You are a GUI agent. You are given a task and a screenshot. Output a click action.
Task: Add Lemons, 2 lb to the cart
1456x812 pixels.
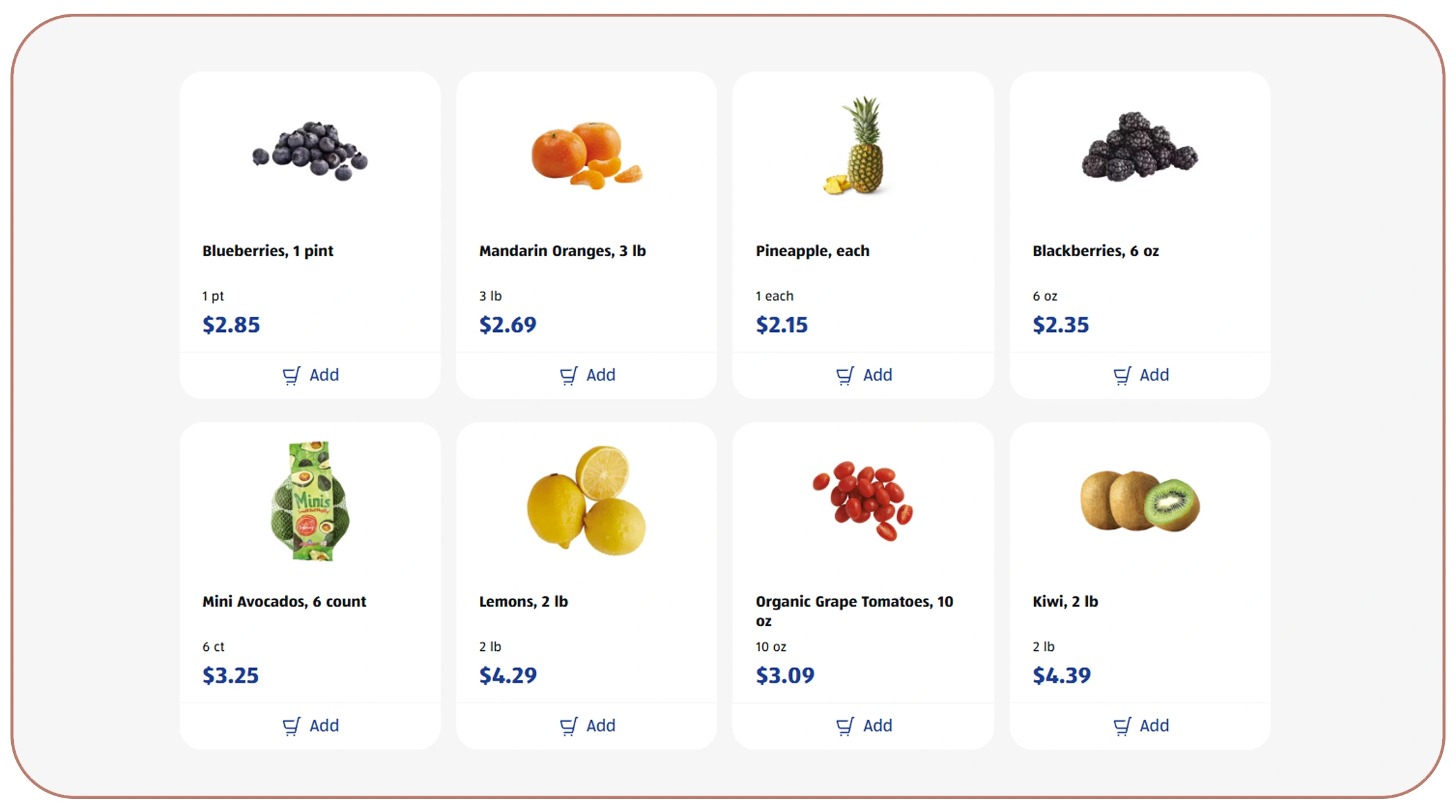point(588,726)
